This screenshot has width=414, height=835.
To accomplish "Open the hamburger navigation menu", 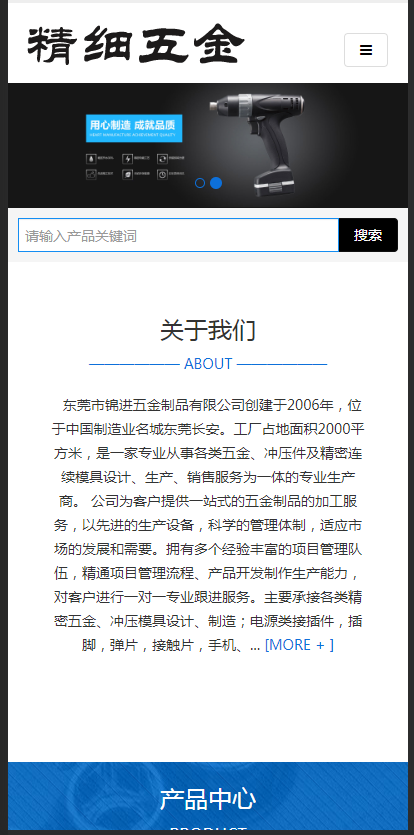I will point(366,50).
